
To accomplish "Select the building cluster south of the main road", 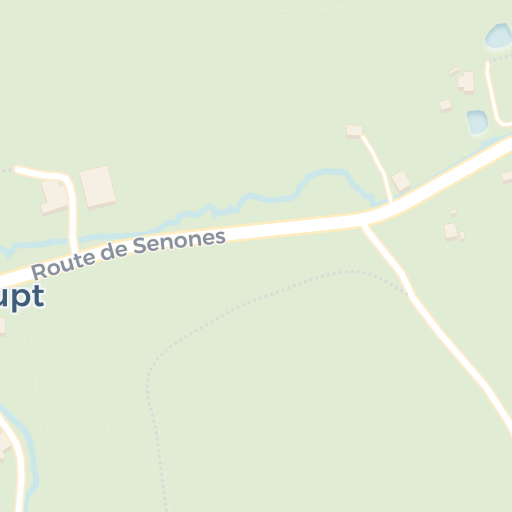I will pyautogui.click(x=454, y=226).
